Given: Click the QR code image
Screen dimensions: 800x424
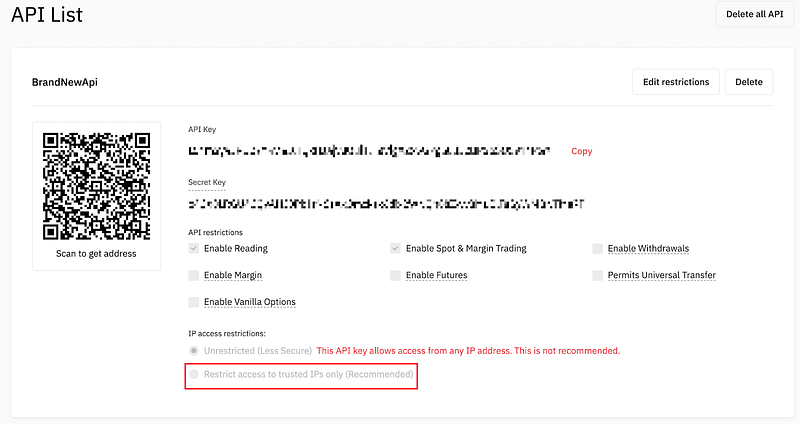Looking at the screenshot, I should [x=96, y=186].
